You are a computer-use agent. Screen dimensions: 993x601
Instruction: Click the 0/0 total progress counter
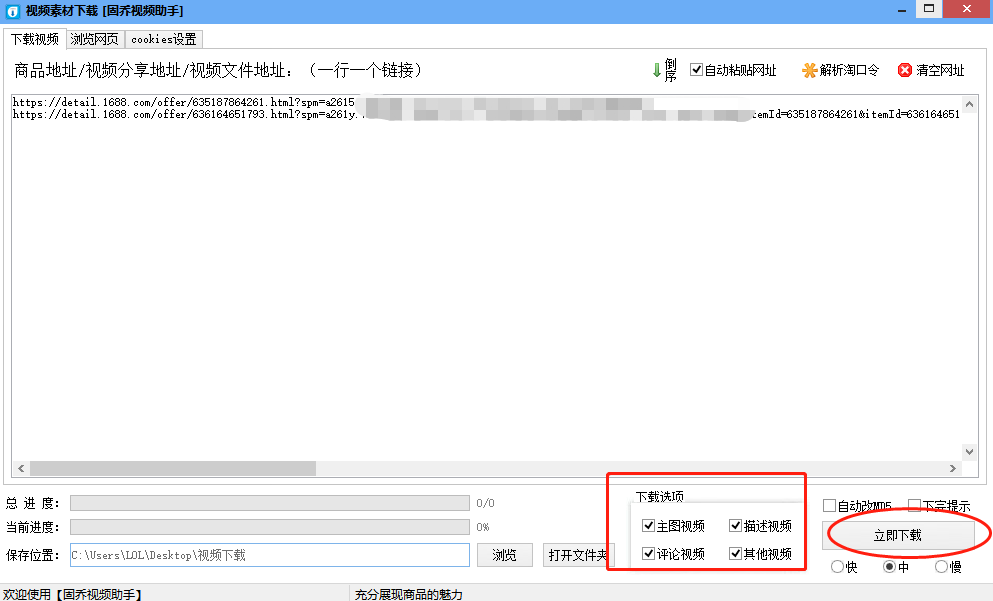[x=486, y=503]
